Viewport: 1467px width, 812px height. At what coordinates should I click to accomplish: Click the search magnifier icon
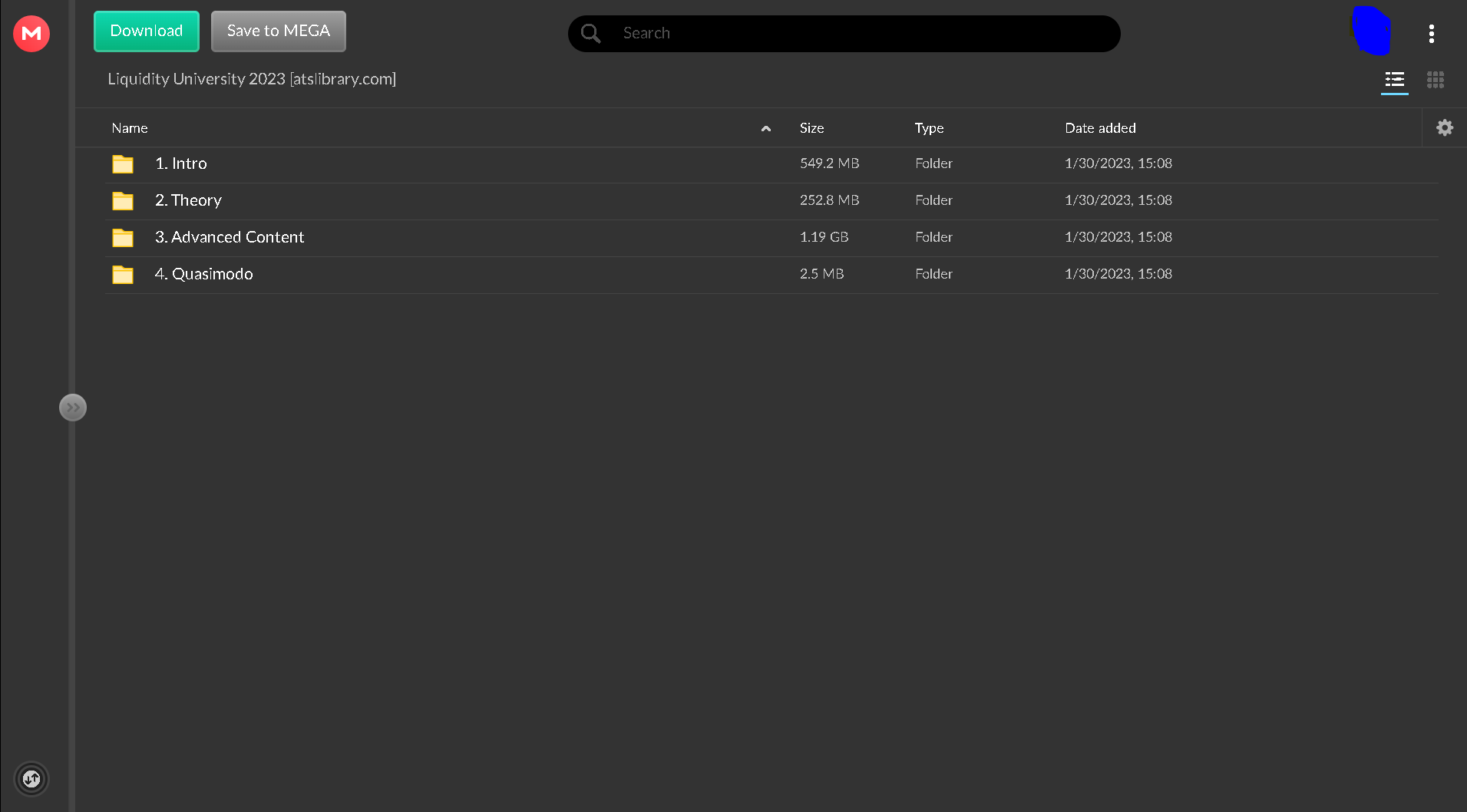coord(590,34)
